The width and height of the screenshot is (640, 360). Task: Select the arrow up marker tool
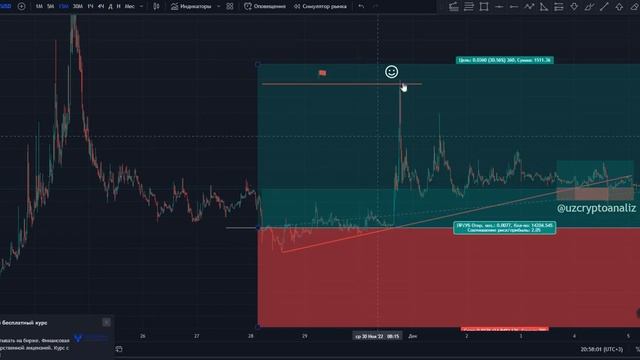[x=619, y=7]
